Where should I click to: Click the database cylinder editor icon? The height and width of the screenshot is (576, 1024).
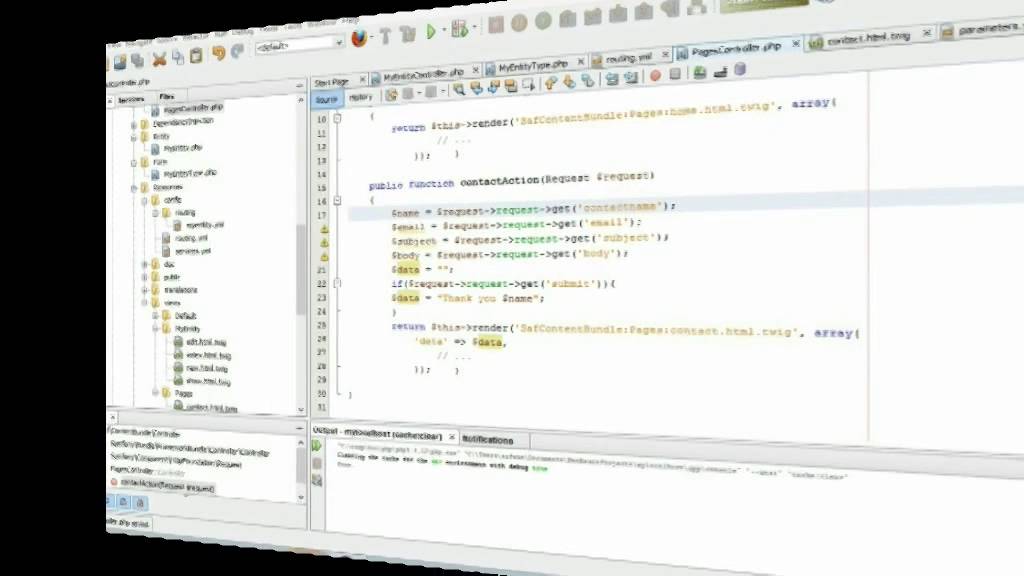coord(739,69)
